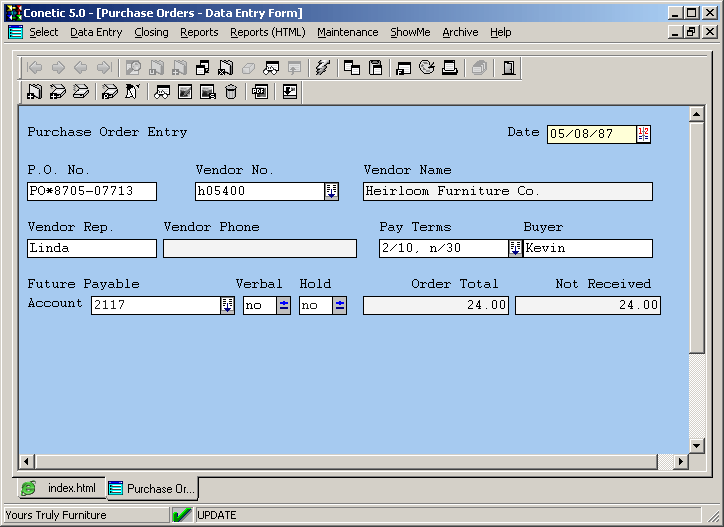Screen dimensions: 724x527
Task: Open the Closing menu
Action: pos(151,32)
